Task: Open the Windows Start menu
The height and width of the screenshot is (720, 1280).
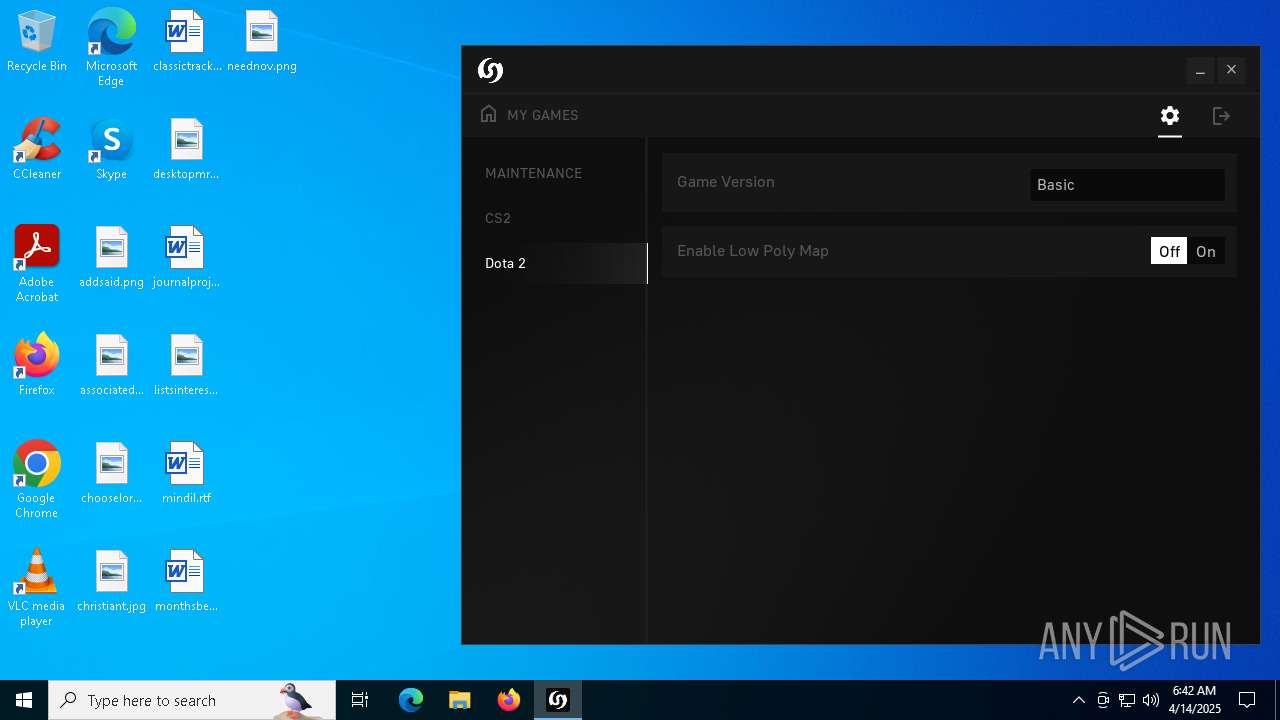Action: (x=24, y=700)
